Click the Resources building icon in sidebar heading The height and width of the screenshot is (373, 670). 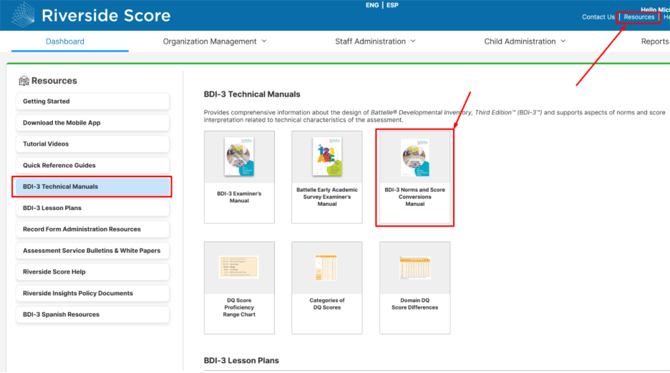24,81
